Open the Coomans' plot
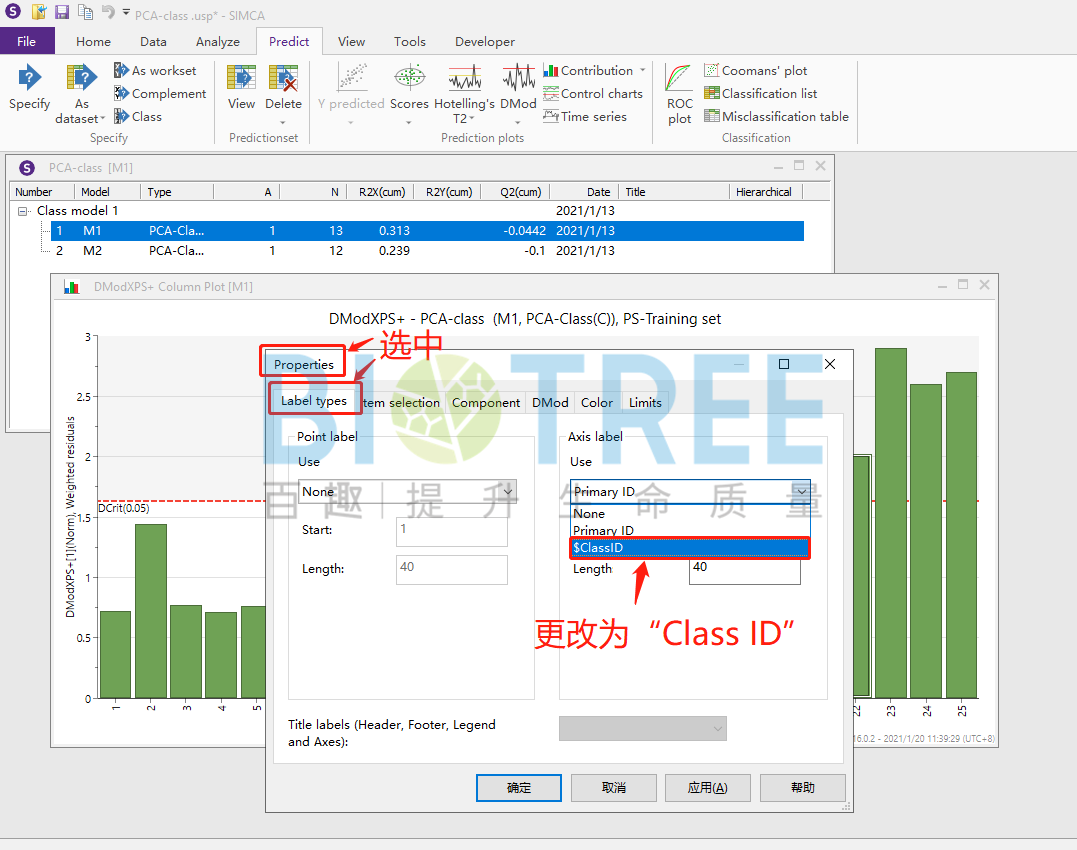Screen dimensions: 1077x850 [x=755, y=71]
